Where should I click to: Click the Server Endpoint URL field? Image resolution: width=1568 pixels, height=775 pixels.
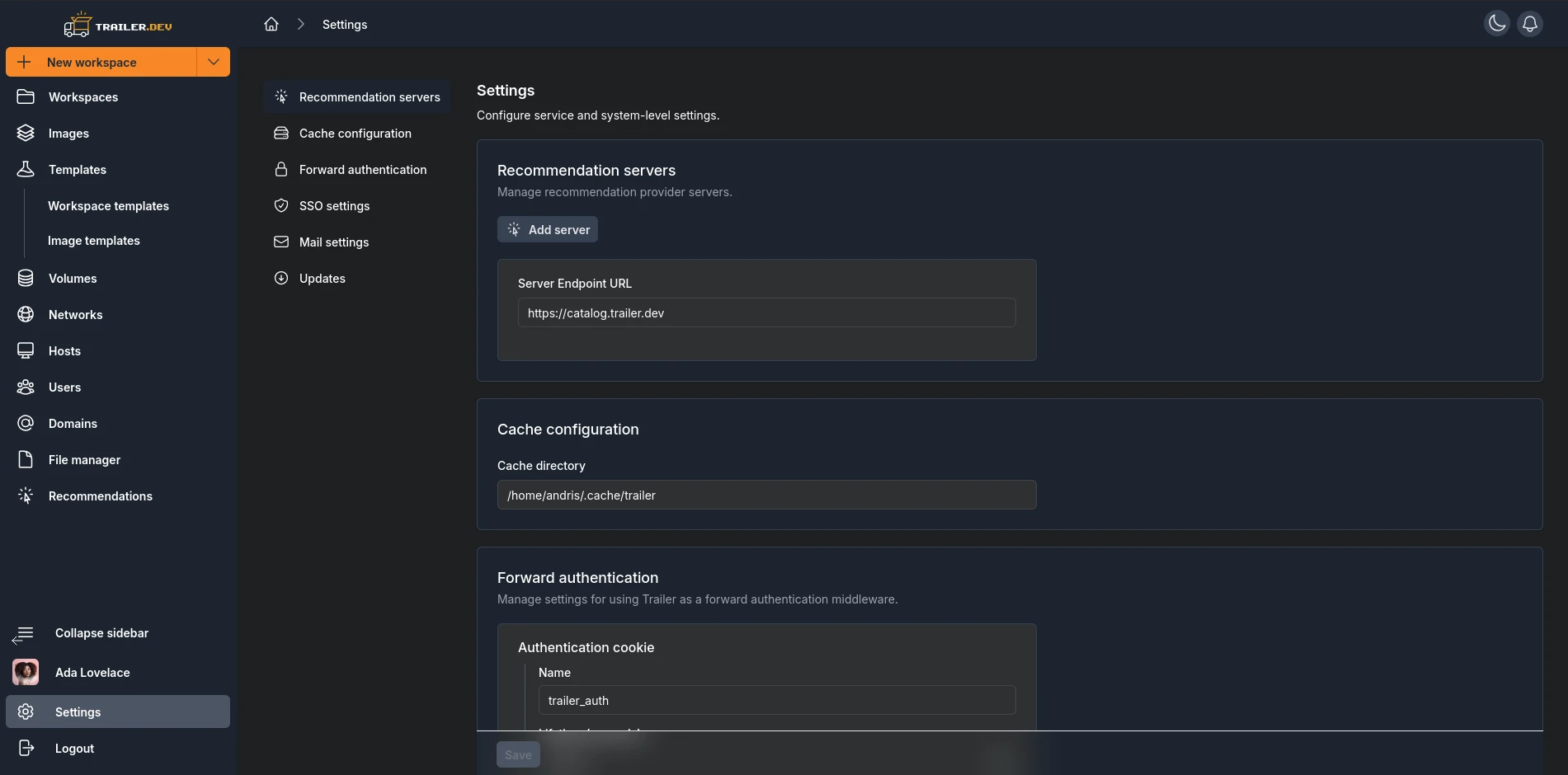tap(766, 312)
